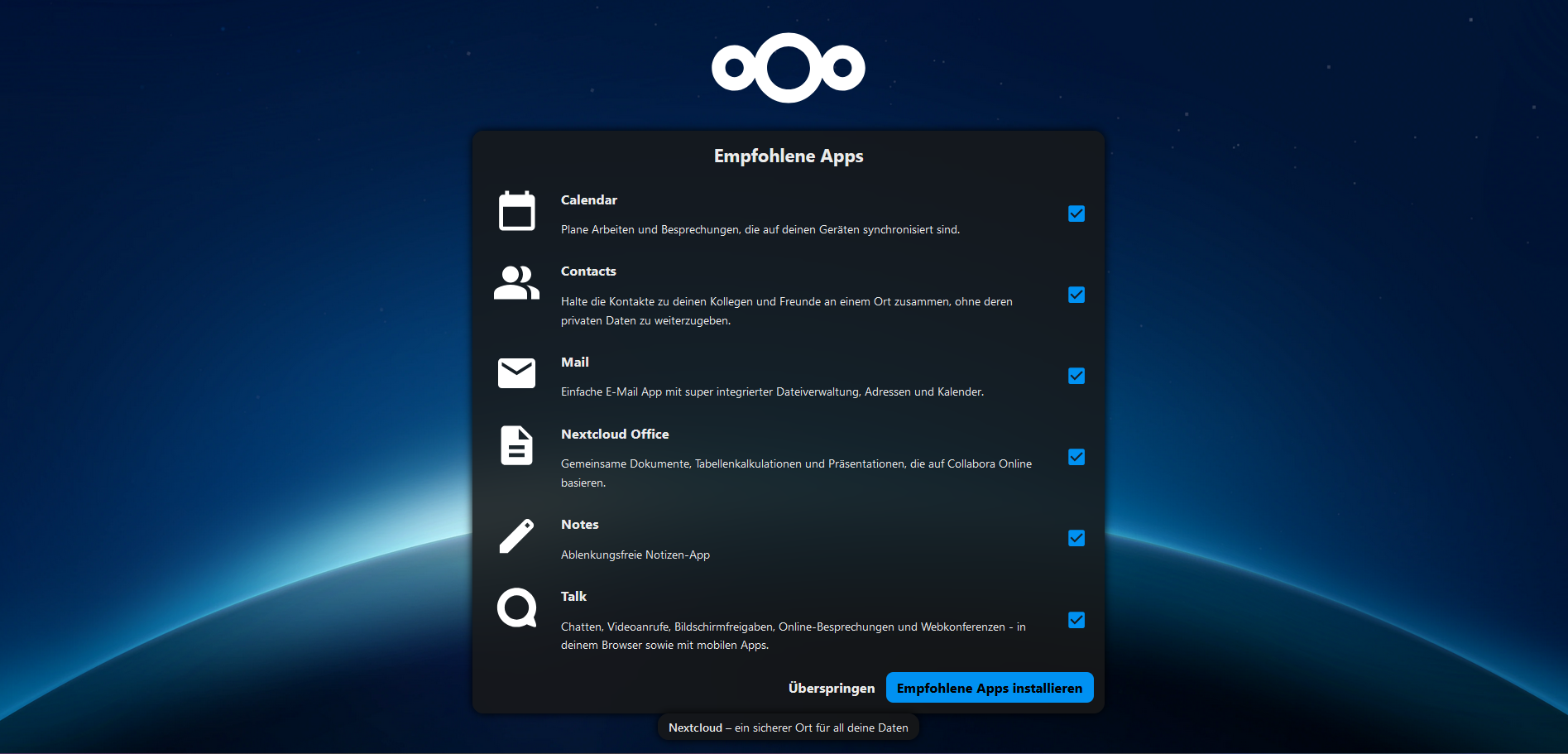Screen dimensions: 1568x754
Task: Click the Contacts title text
Action: [x=588, y=271]
